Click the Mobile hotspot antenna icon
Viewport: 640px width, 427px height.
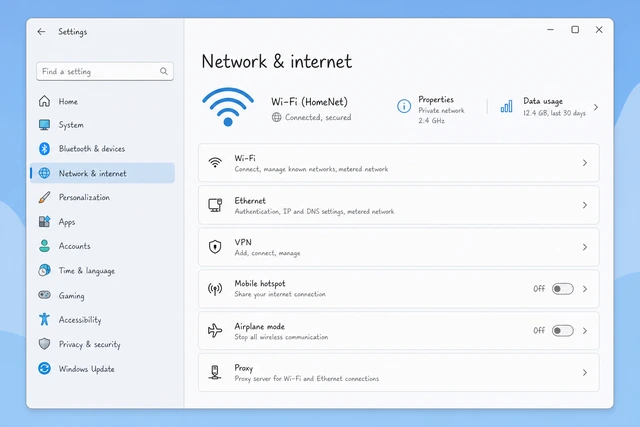(215, 289)
